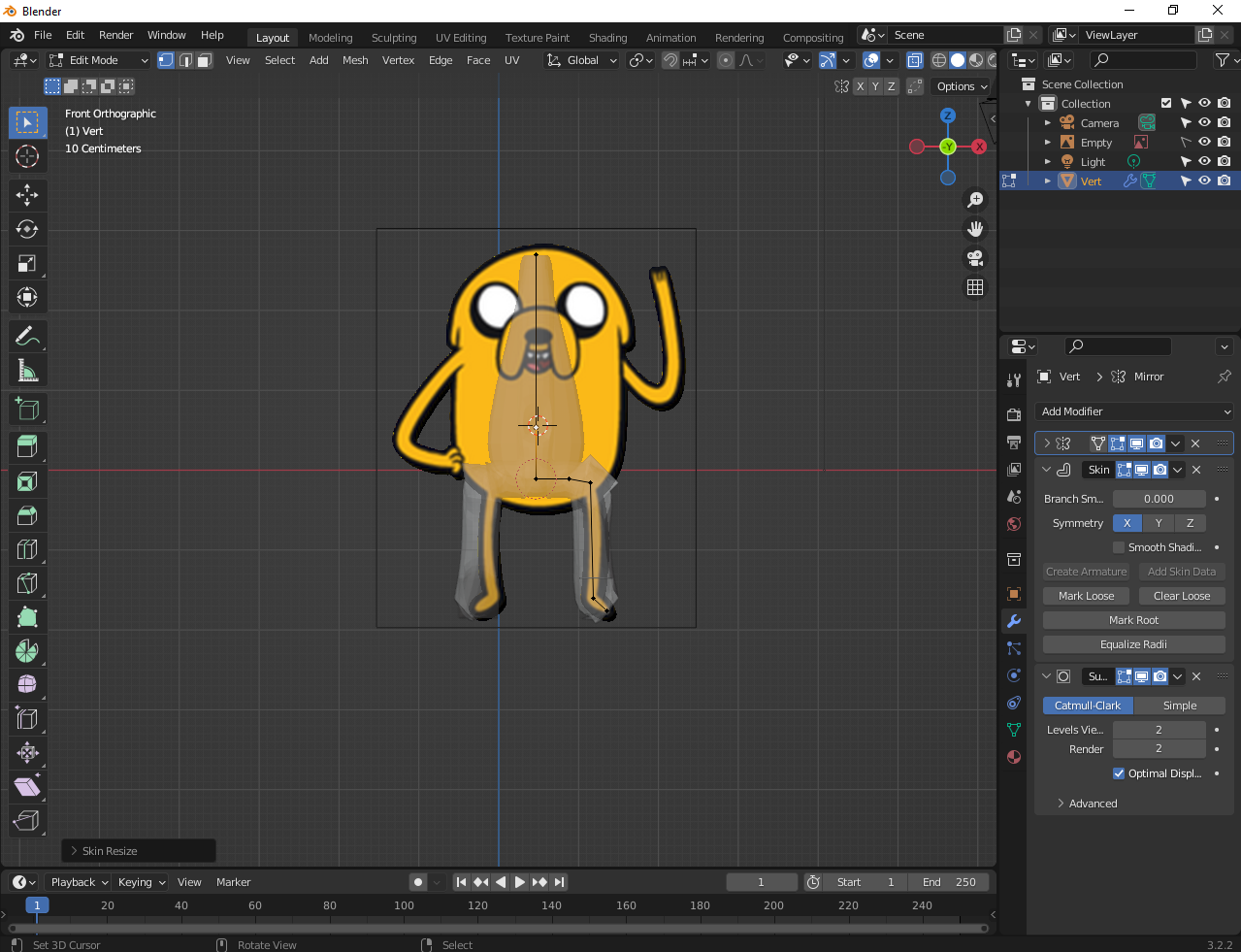This screenshot has width=1241, height=952.
Task: Expand the Vert object in outliner
Action: tap(1048, 181)
